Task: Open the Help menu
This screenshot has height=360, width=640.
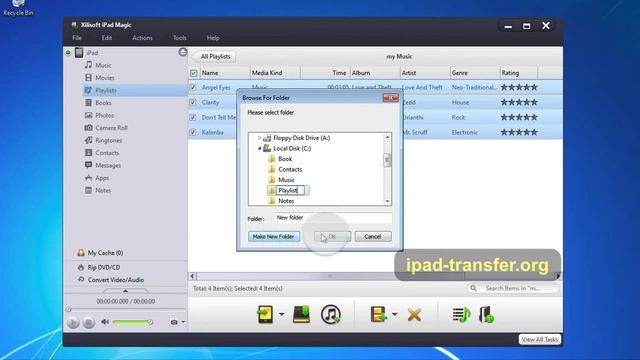Action: click(213, 38)
